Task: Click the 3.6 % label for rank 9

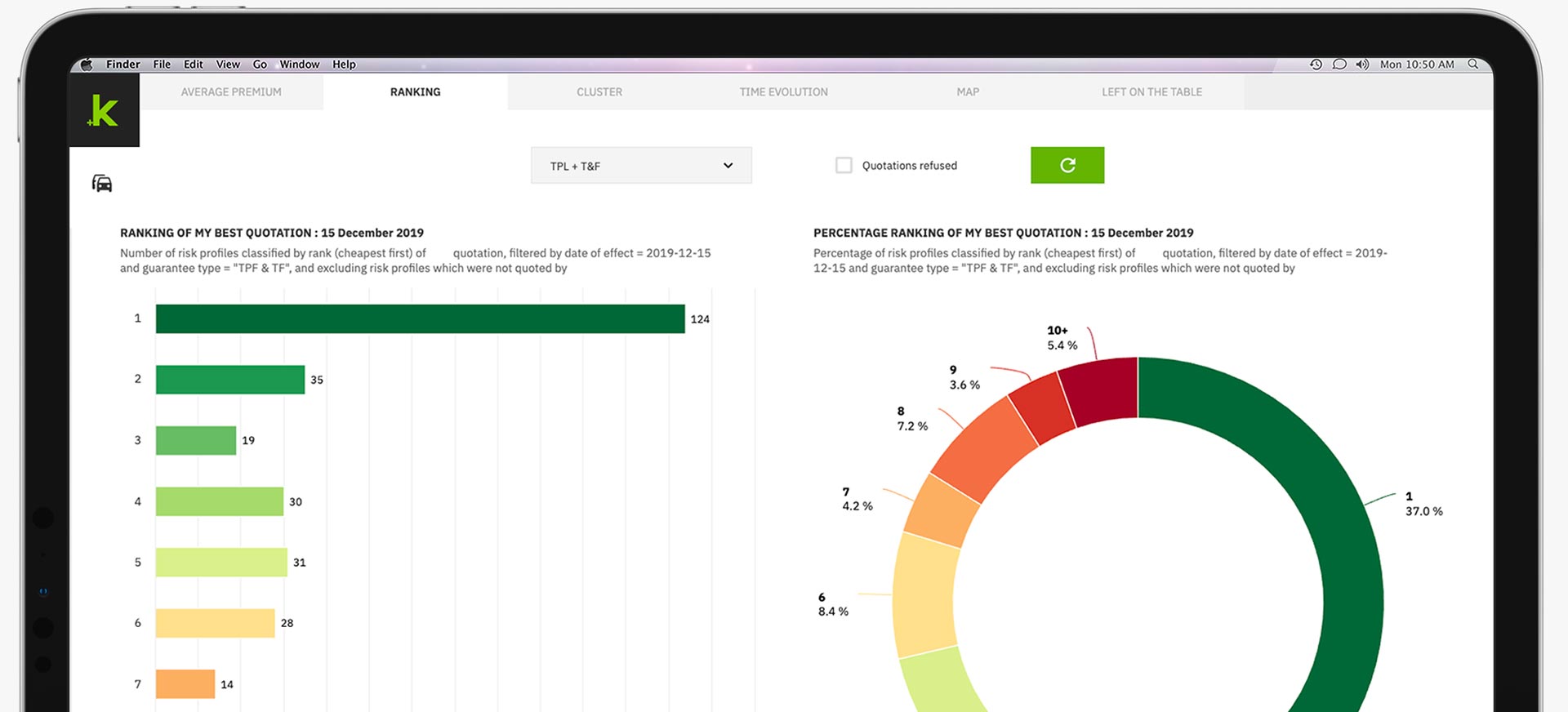Action: [964, 385]
